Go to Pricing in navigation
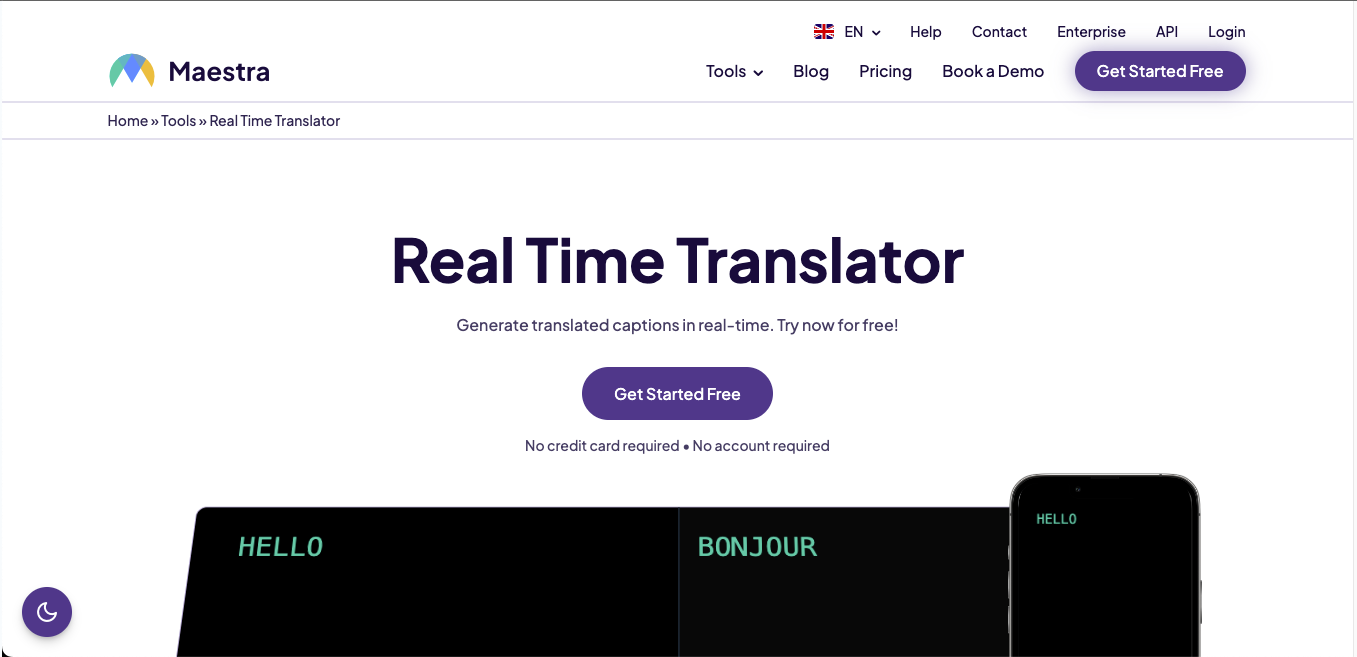 coord(885,71)
